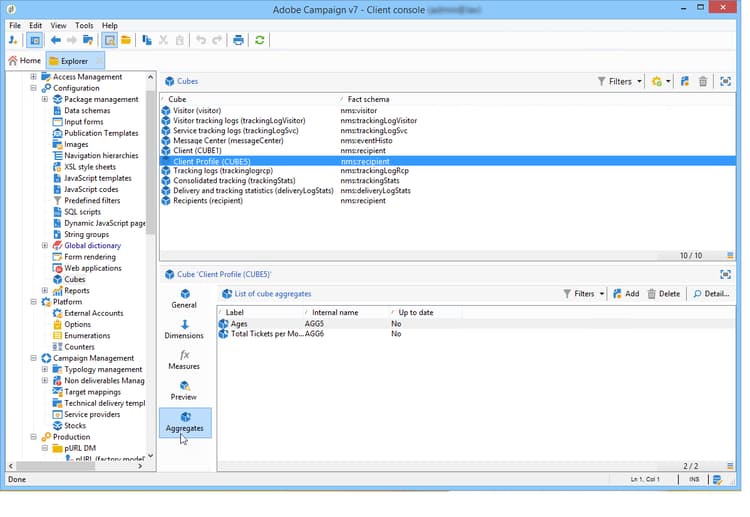
Task: Collapse the Platform tree node
Action: (33, 302)
